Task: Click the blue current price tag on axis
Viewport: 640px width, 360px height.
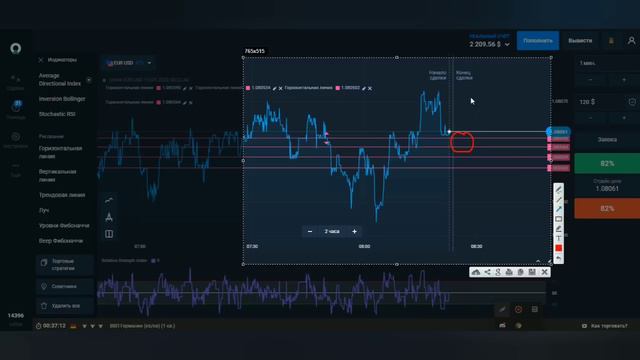Action: click(558, 131)
